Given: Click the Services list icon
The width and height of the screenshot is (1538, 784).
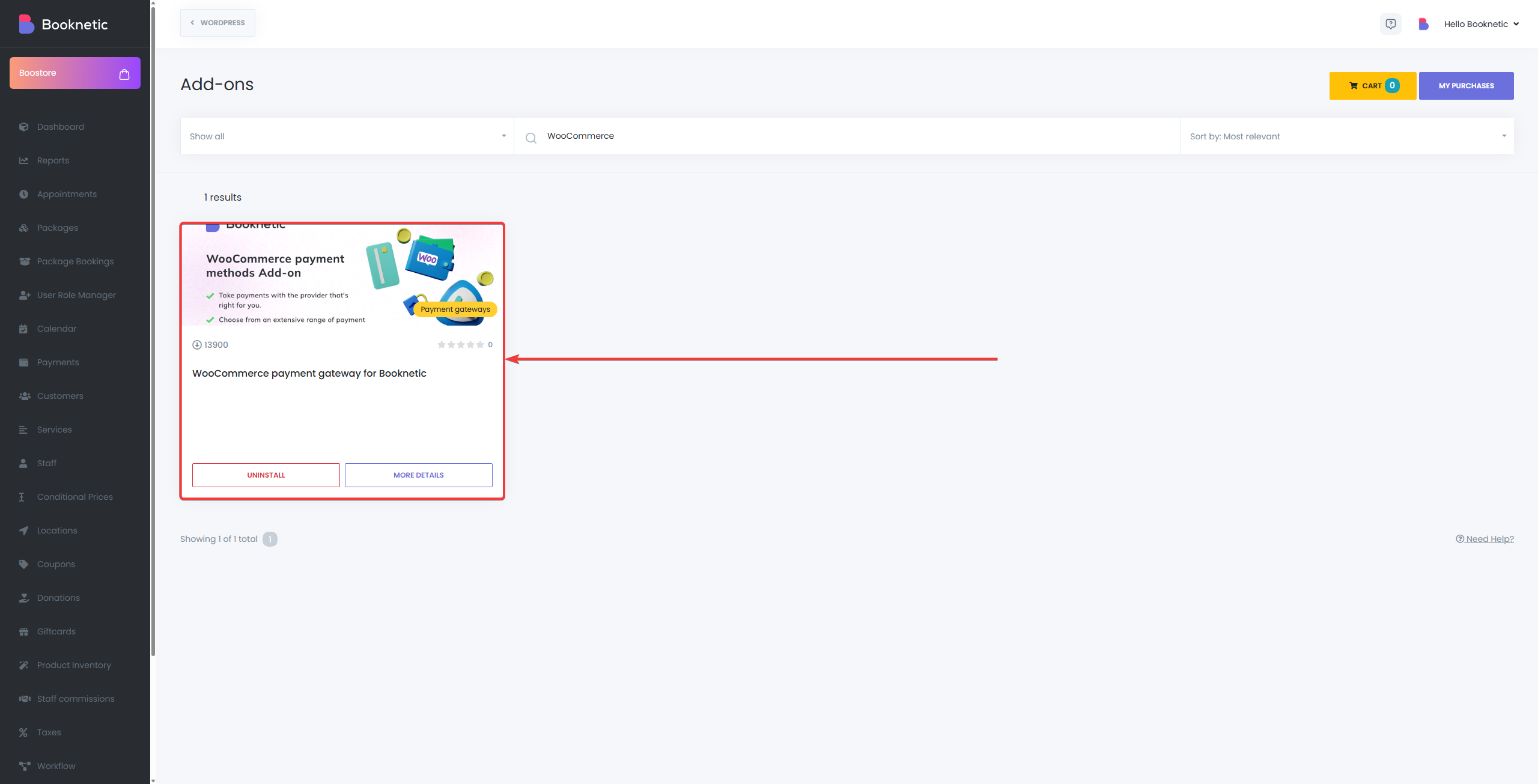Looking at the screenshot, I should (x=23, y=430).
